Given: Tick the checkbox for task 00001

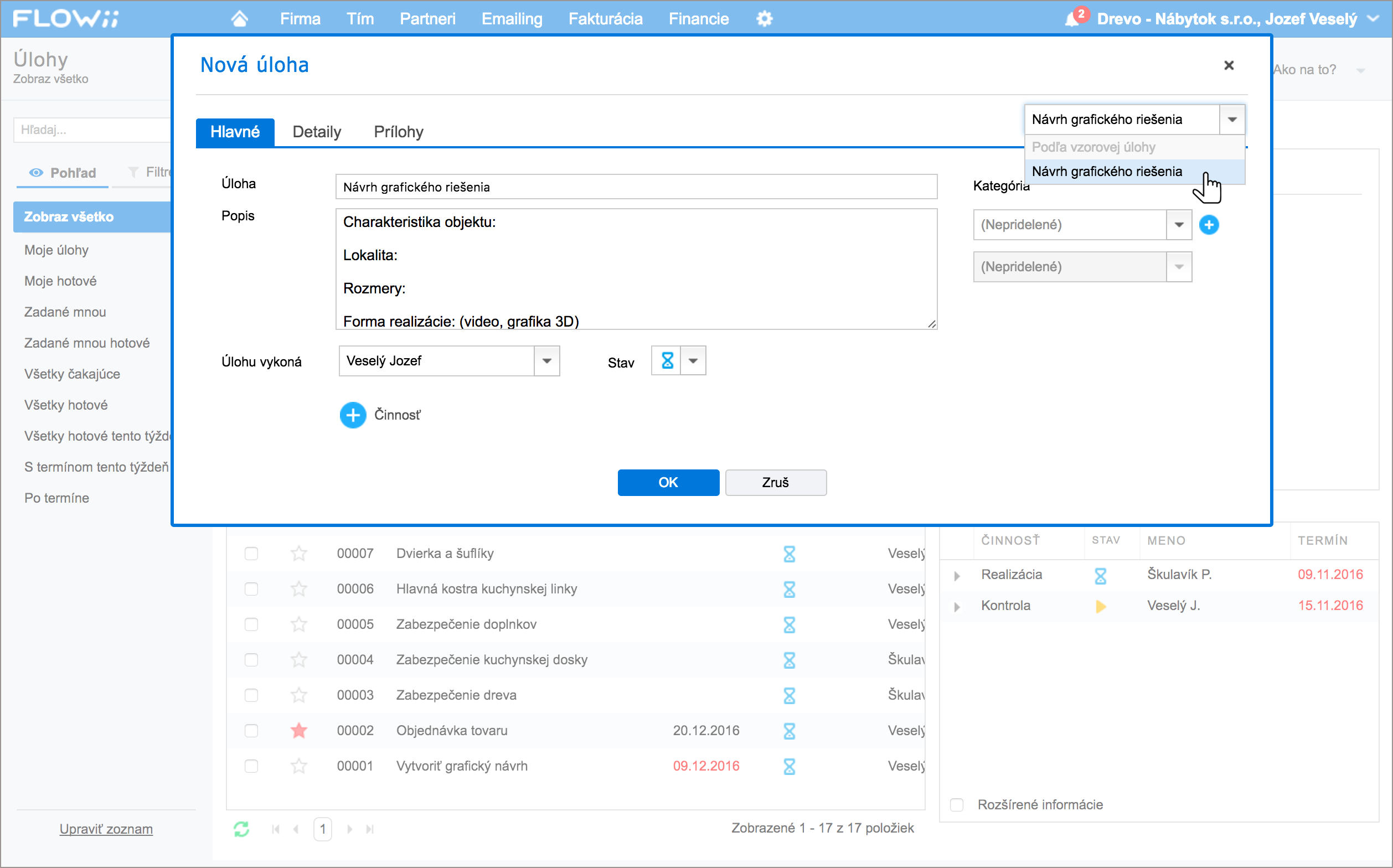Looking at the screenshot, I should click(251, 766).
